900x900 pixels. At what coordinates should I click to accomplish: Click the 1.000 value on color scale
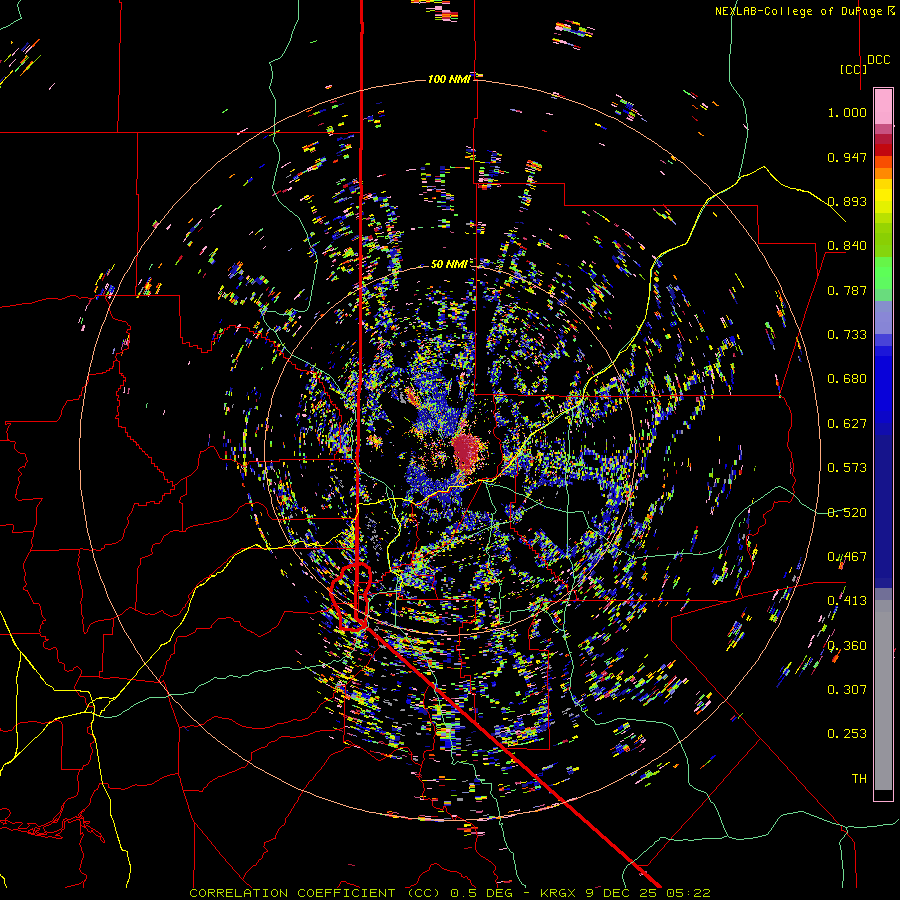(x=847, y=112)
